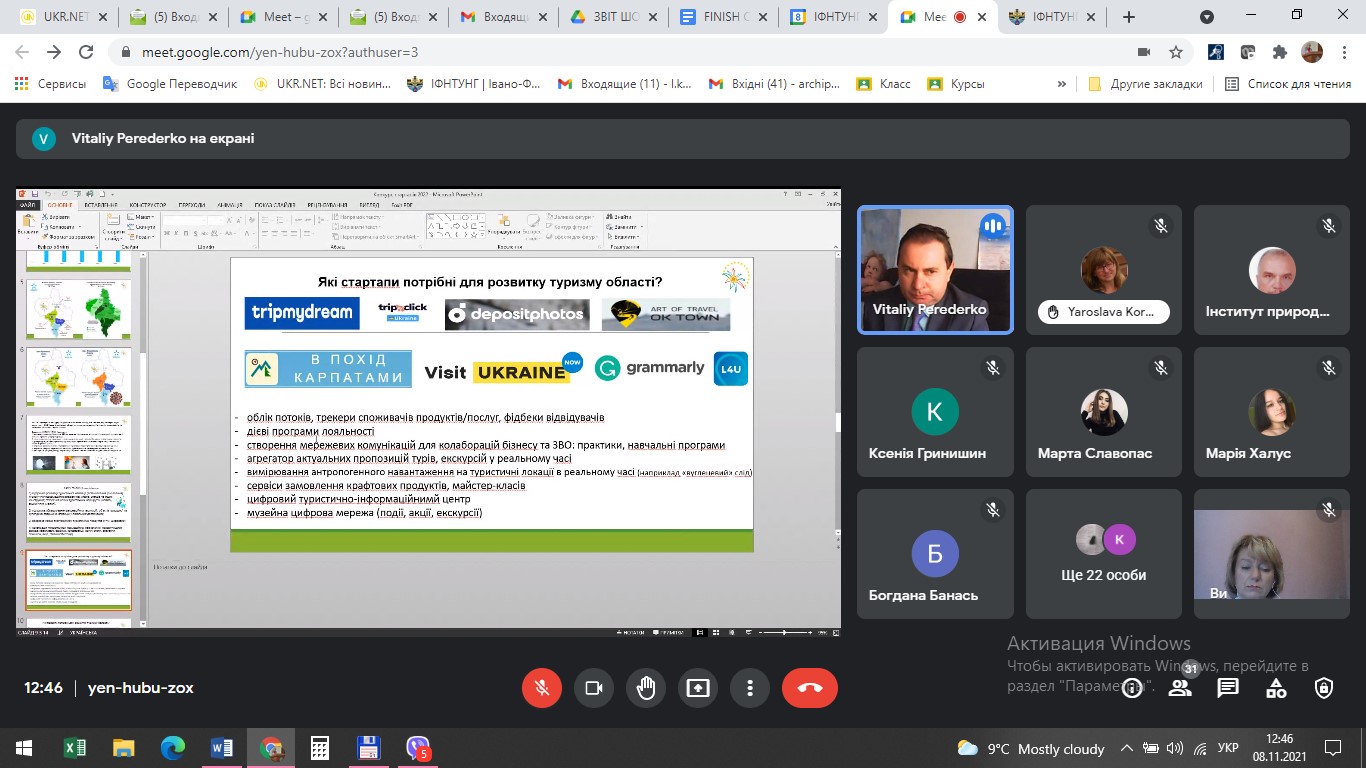The width and height of the screenshot is (1366, 768).
Task: Open the Google Переводчик bookmark
Action: (x=170, y=84)
